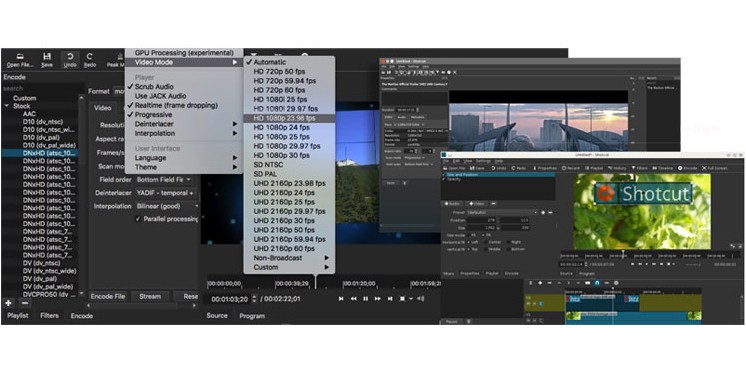Viewport: 746px width, 373px height.
Task: Skip to end with player control
Action: [x=390, y=299]
